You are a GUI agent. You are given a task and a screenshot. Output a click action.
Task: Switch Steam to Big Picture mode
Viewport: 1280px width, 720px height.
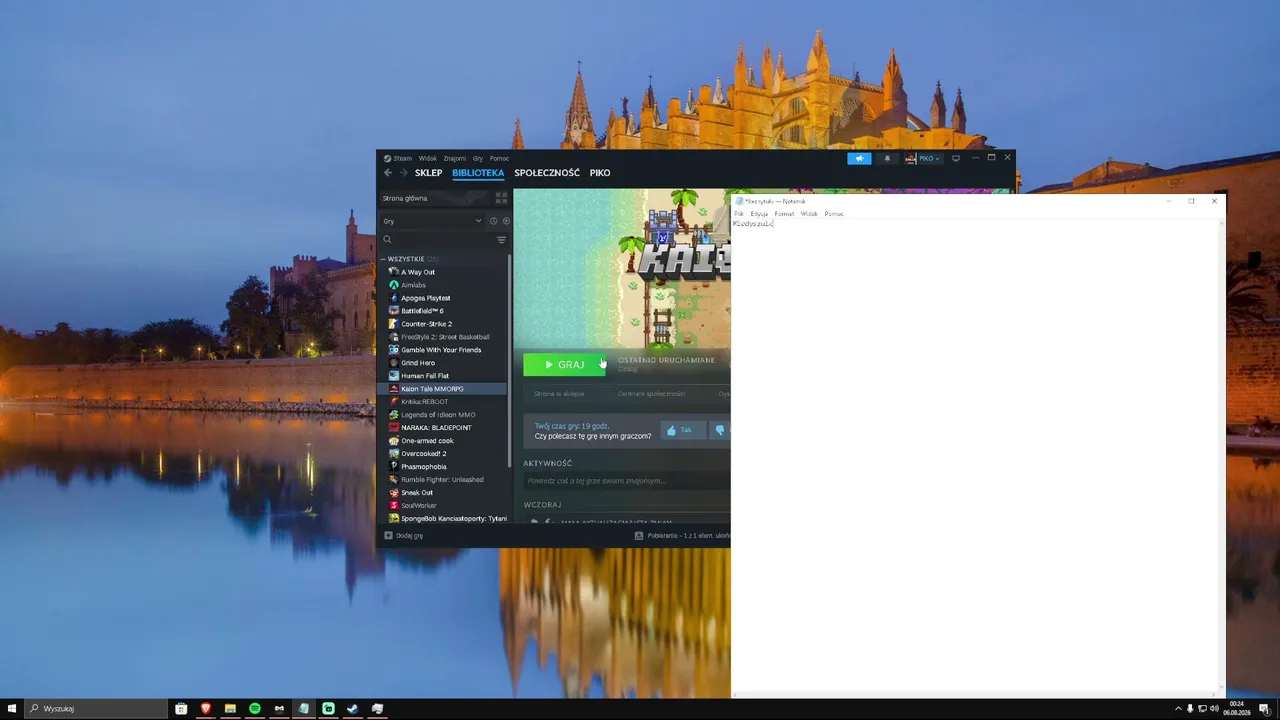click(x=956, y=158)
